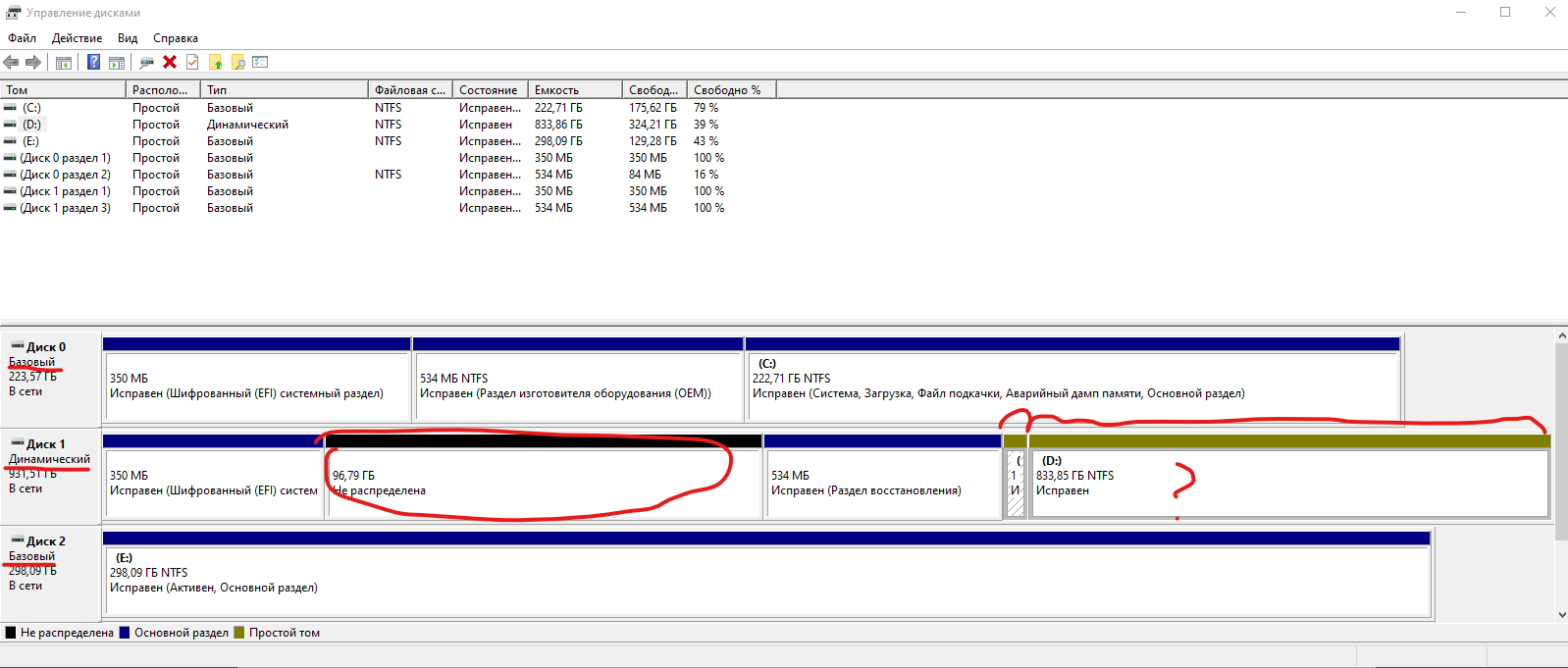Sort by the Свободно % column header
The height and width of the screenshot is (668, 1568).
tap(731, 89)
